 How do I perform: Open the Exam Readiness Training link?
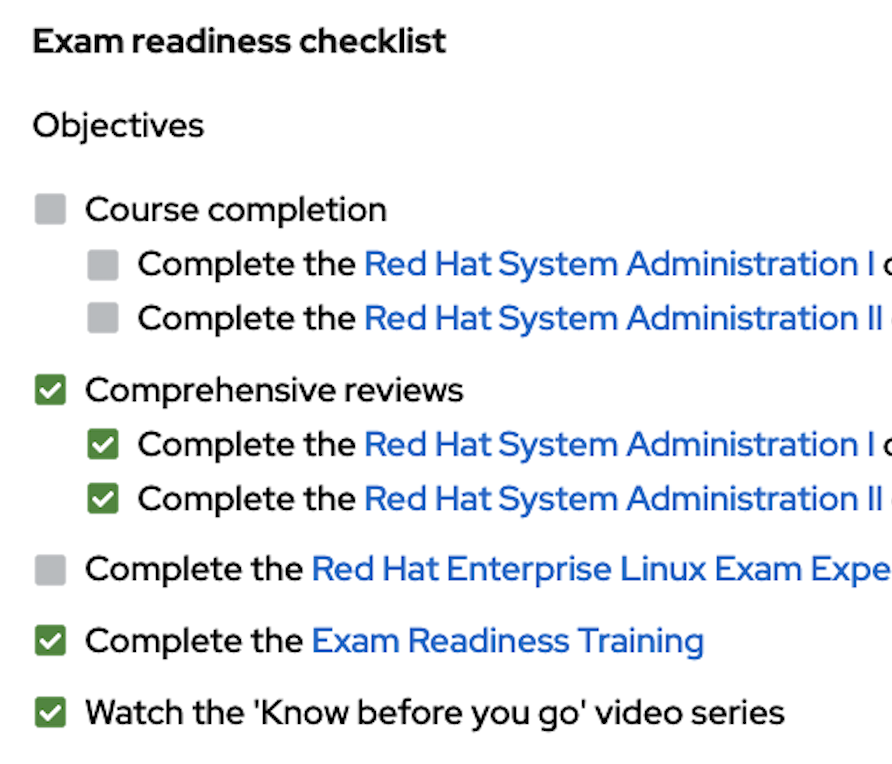(x=508, y=640)
